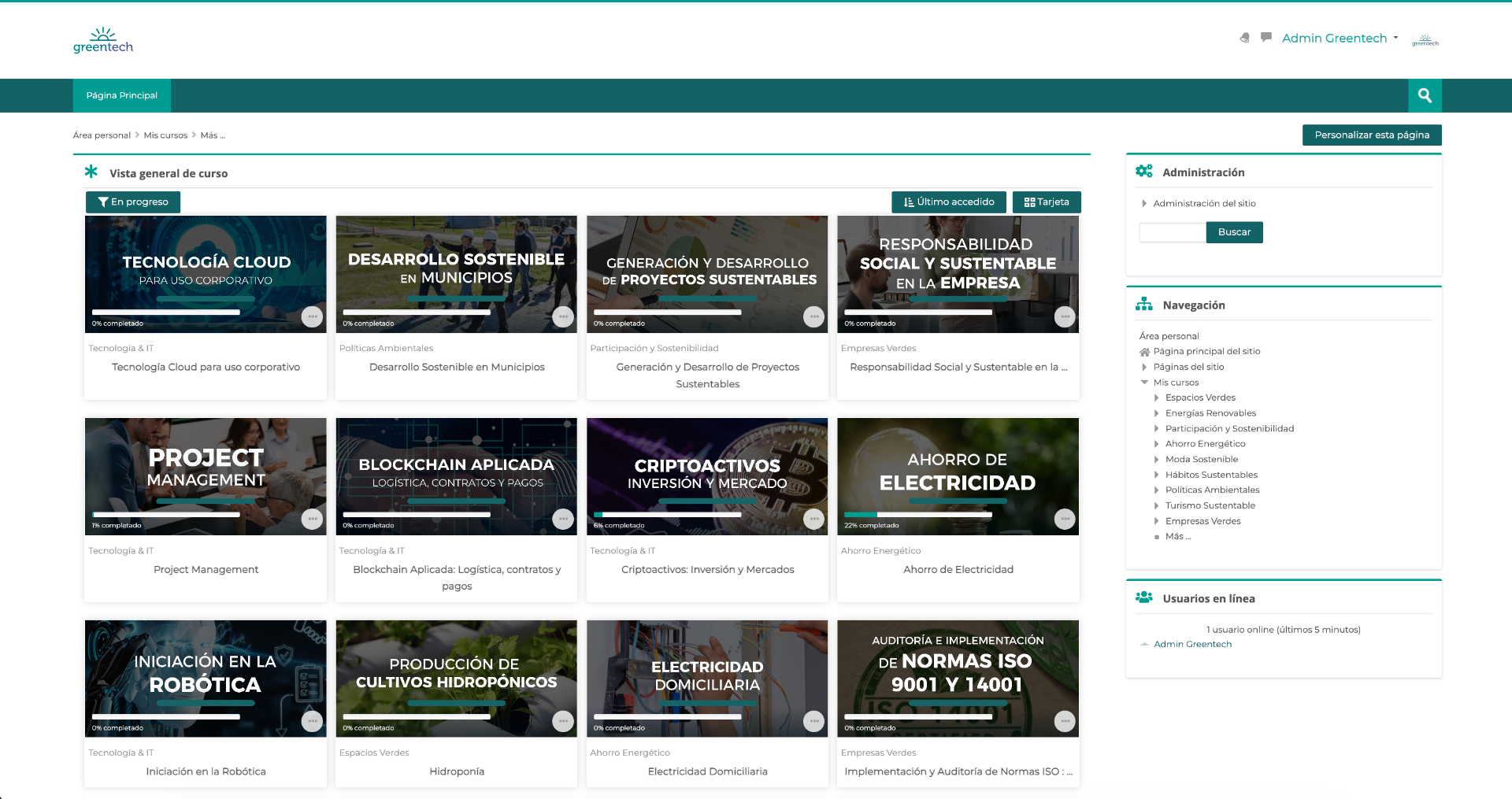Open Ahorro de Electricidad course title link
Screen dimensions: 1512x799
(x=958, y=569)
